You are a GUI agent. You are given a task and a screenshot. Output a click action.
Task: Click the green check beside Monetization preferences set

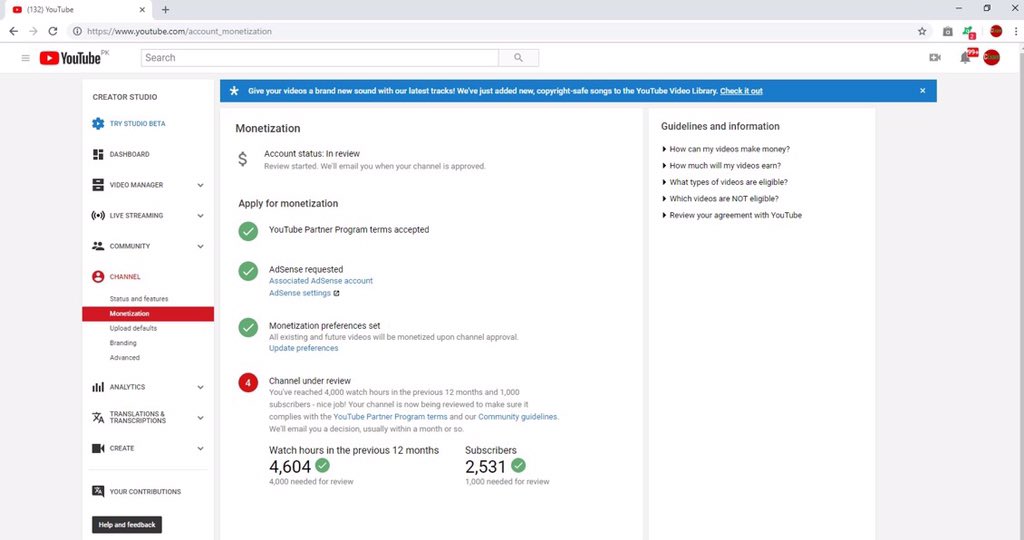[x=248, y=327]
